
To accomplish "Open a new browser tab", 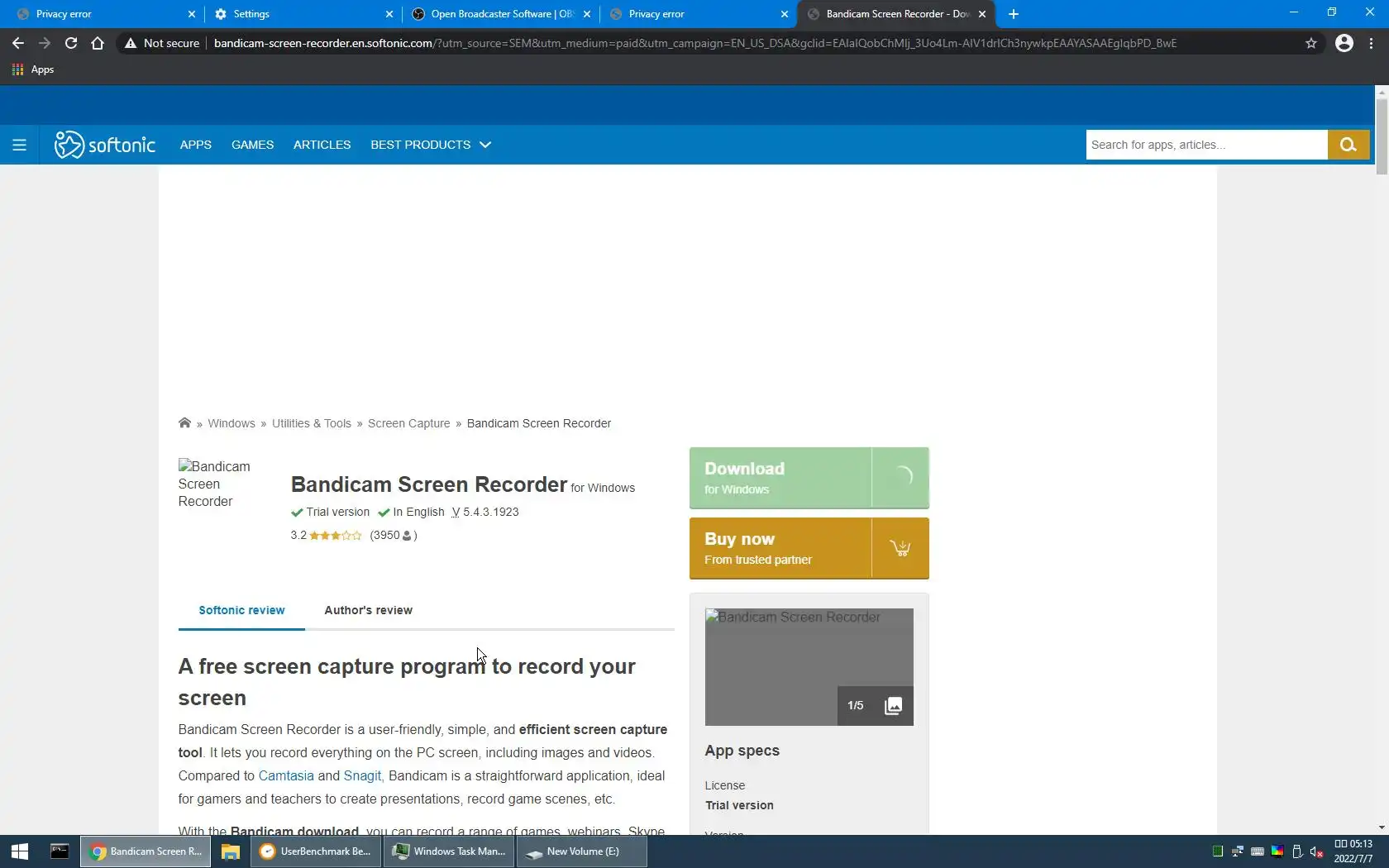I will 1014,14.
